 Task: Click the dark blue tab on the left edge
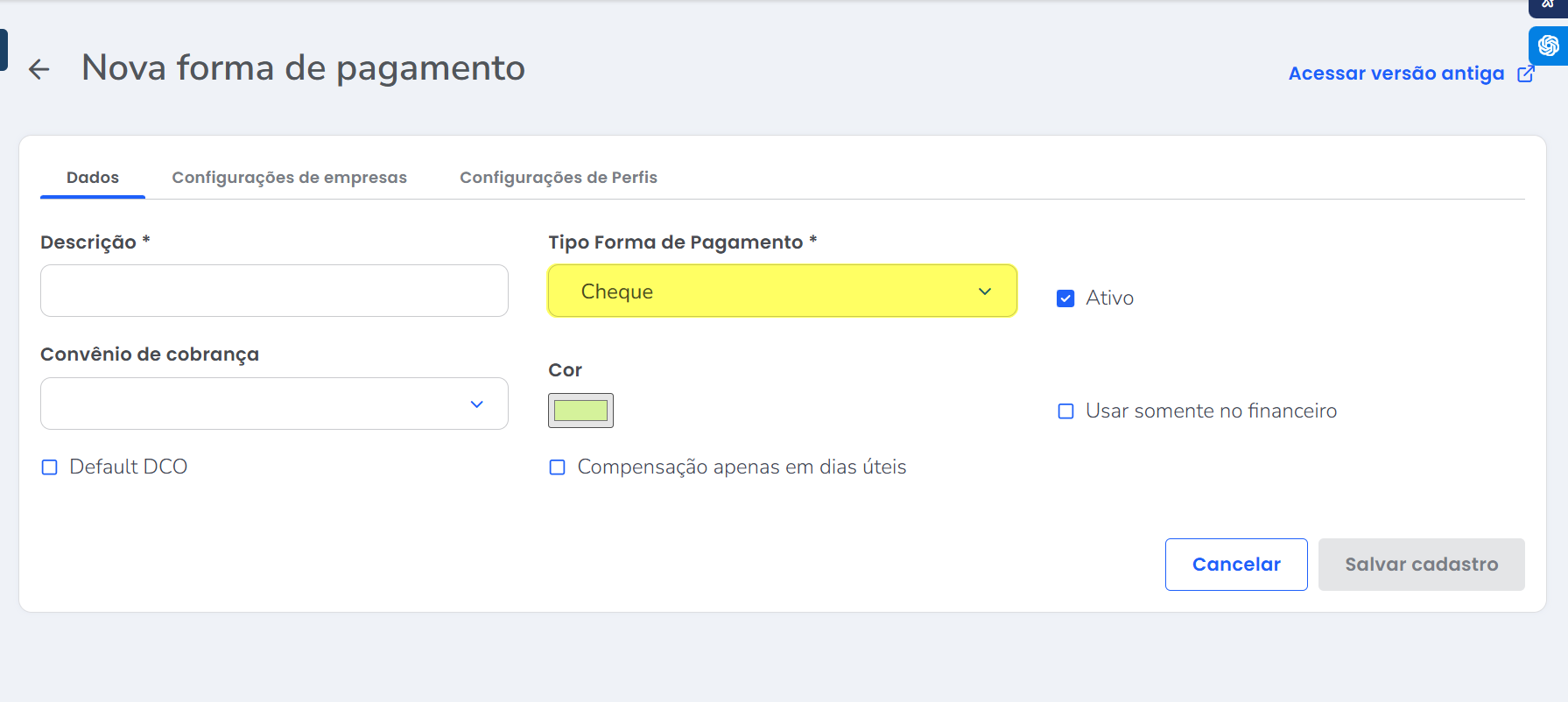(4, 49)
